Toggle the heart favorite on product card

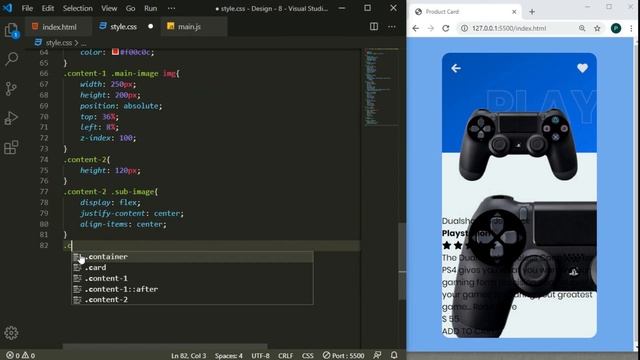(582, 68)
